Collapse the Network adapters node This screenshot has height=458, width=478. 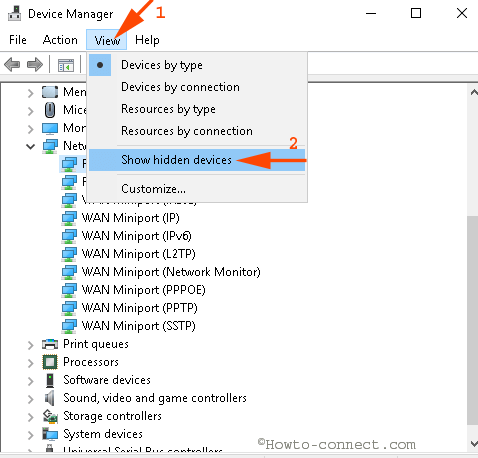(30, 147)
